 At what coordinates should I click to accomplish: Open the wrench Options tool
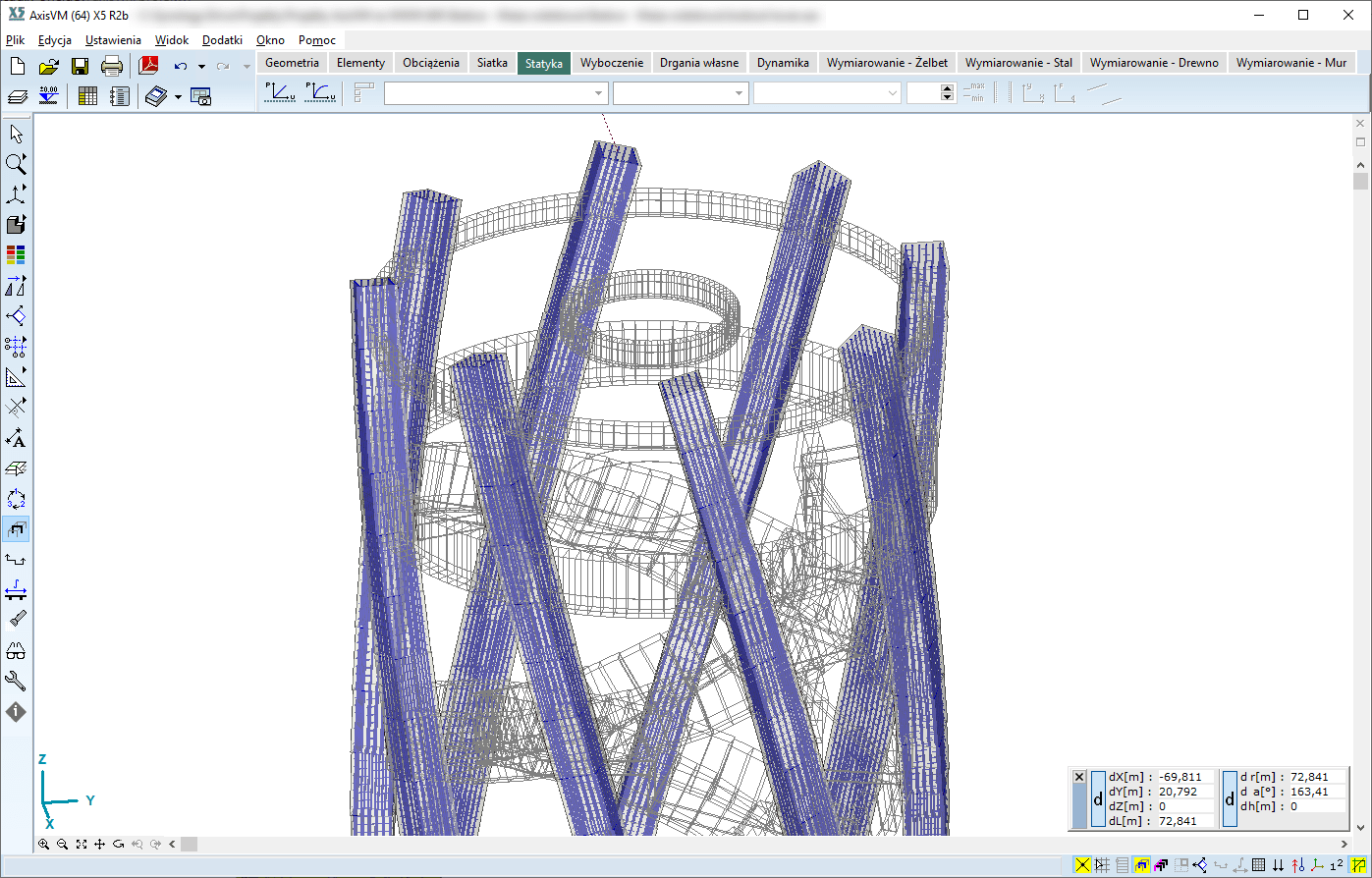point(16,682)
